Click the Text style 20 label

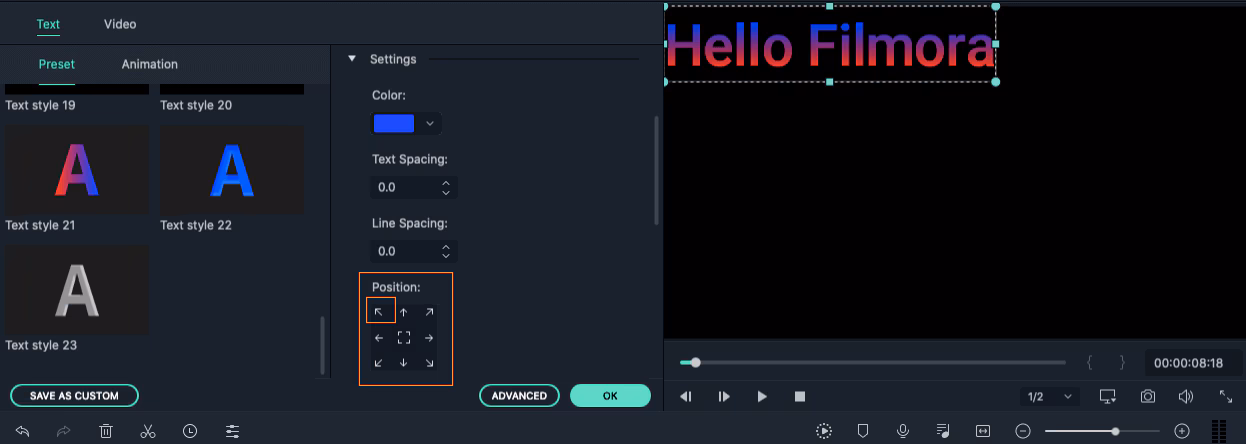coord(196,105)
